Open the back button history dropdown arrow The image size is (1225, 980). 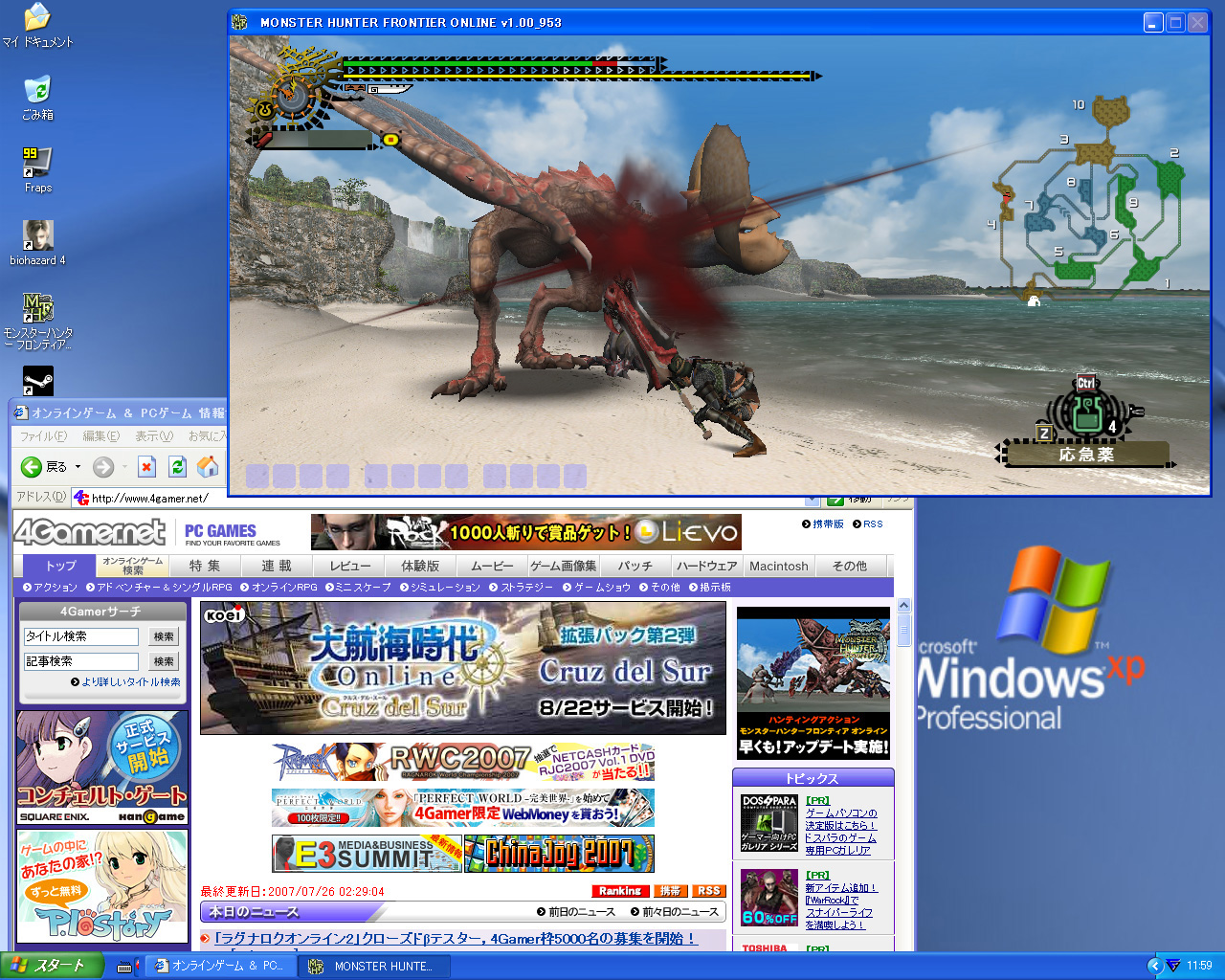click(78, 467)
